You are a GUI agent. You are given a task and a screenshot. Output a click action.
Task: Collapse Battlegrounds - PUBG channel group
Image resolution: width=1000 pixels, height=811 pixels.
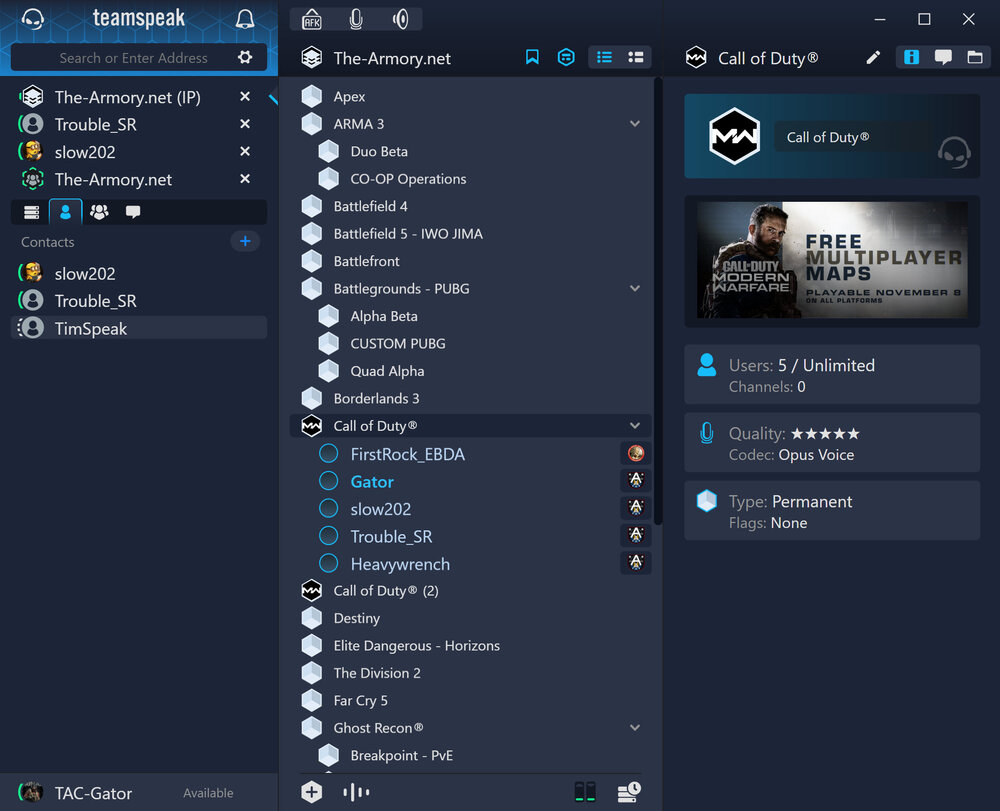pos(635,288)
